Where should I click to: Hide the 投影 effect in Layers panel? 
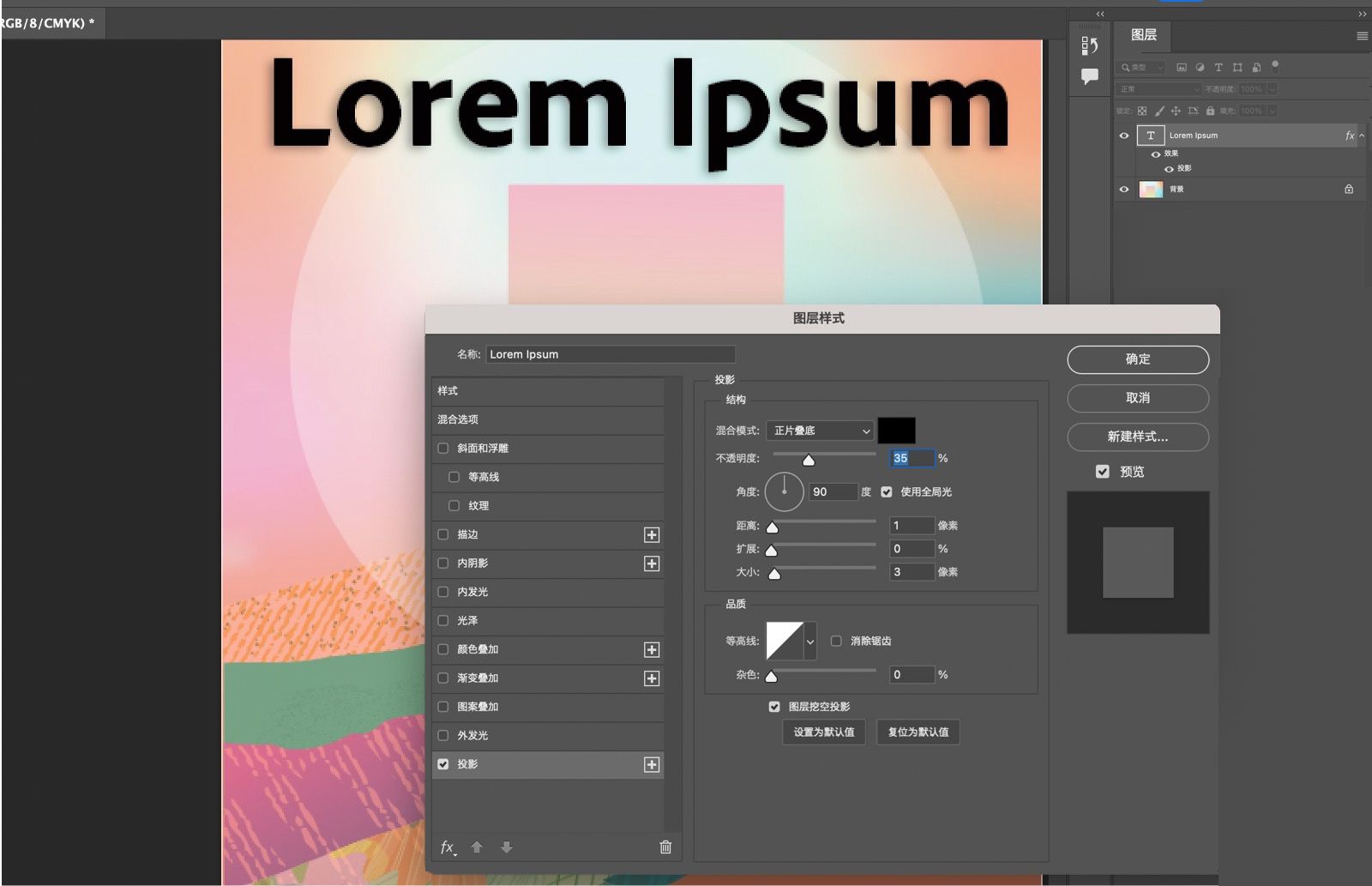coord(1169,169)
